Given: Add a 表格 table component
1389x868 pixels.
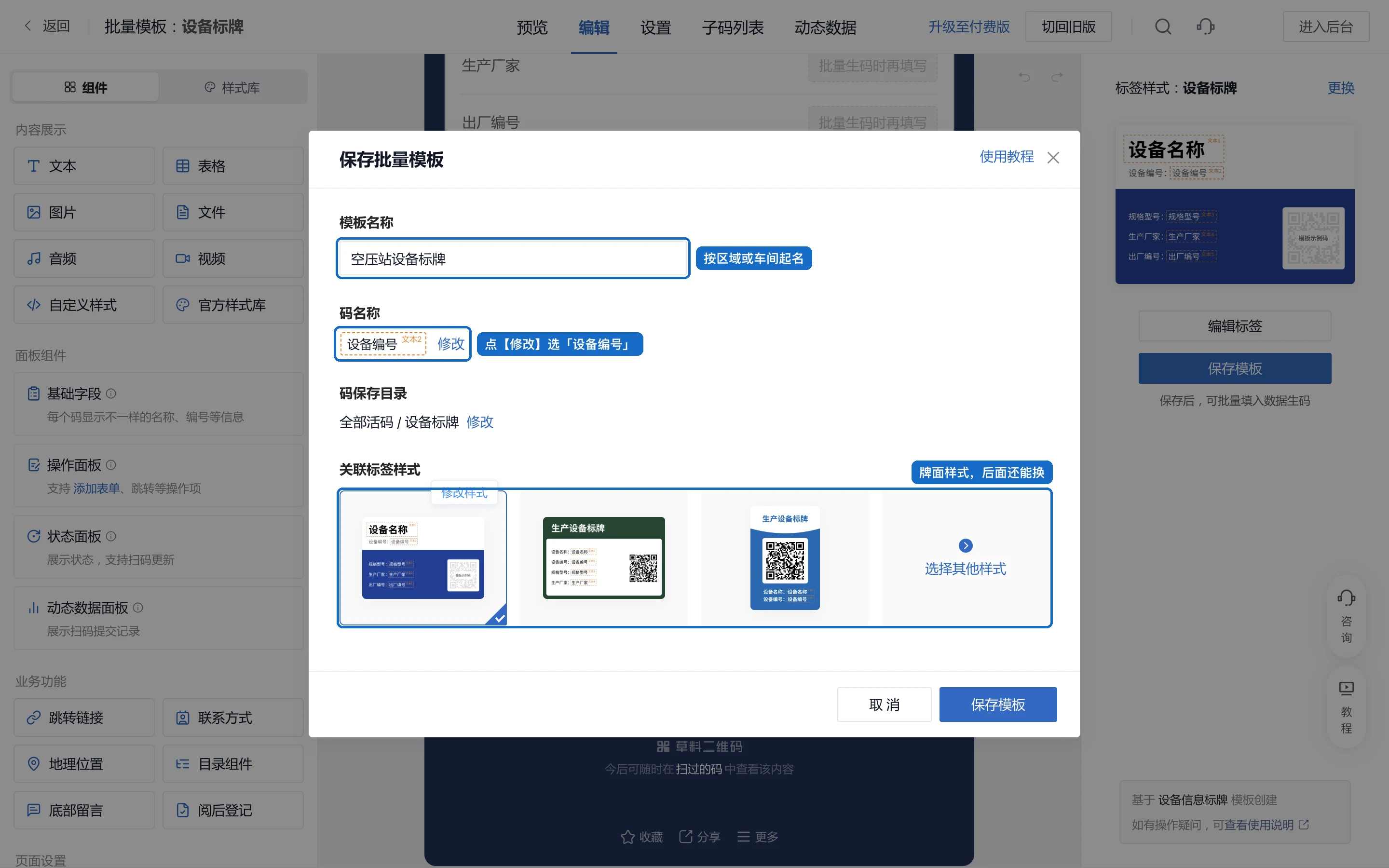Looking at the screenshot, I should click(233, 166).
